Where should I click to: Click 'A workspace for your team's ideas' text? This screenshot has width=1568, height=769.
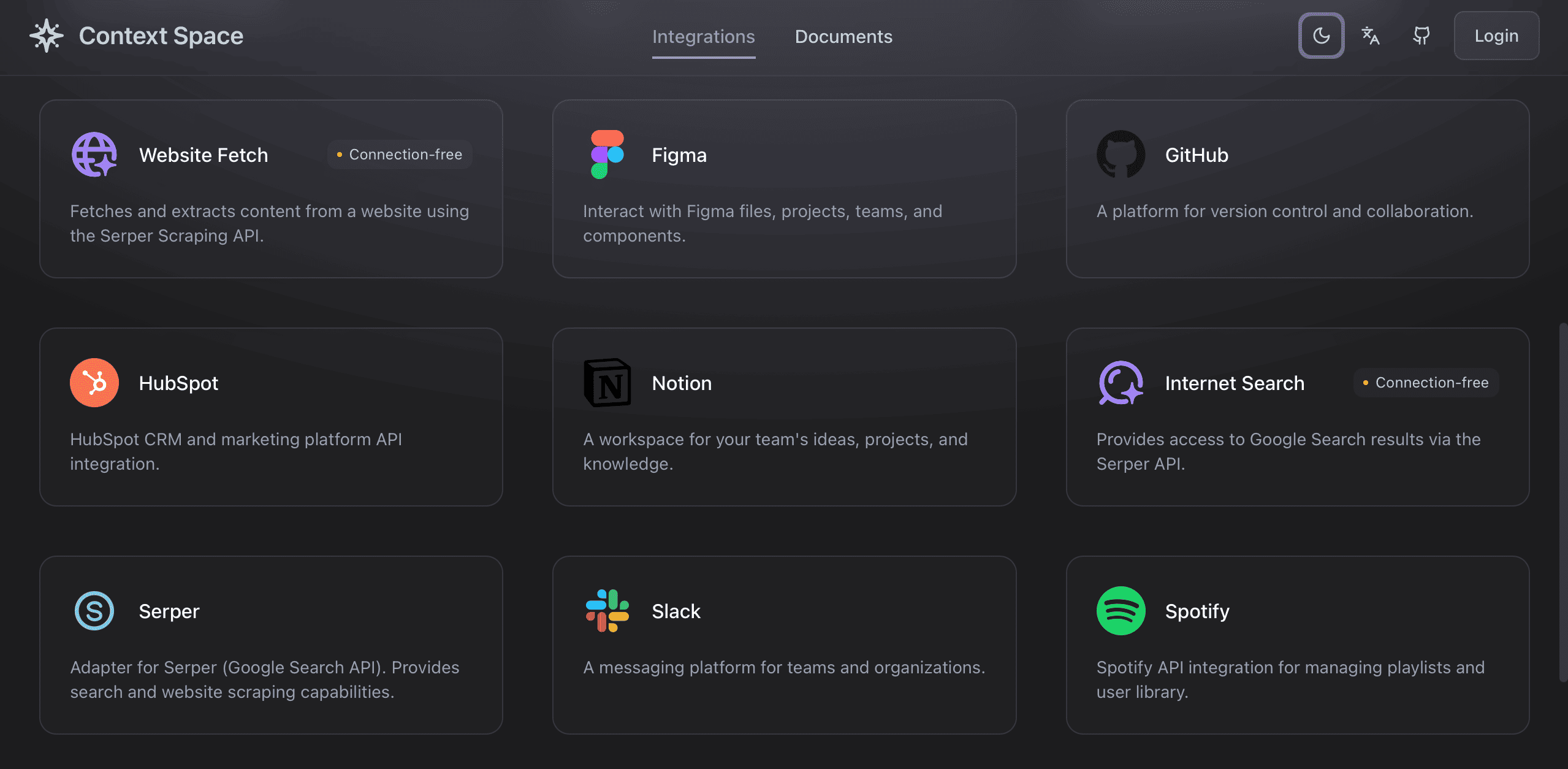pos(775,451)
